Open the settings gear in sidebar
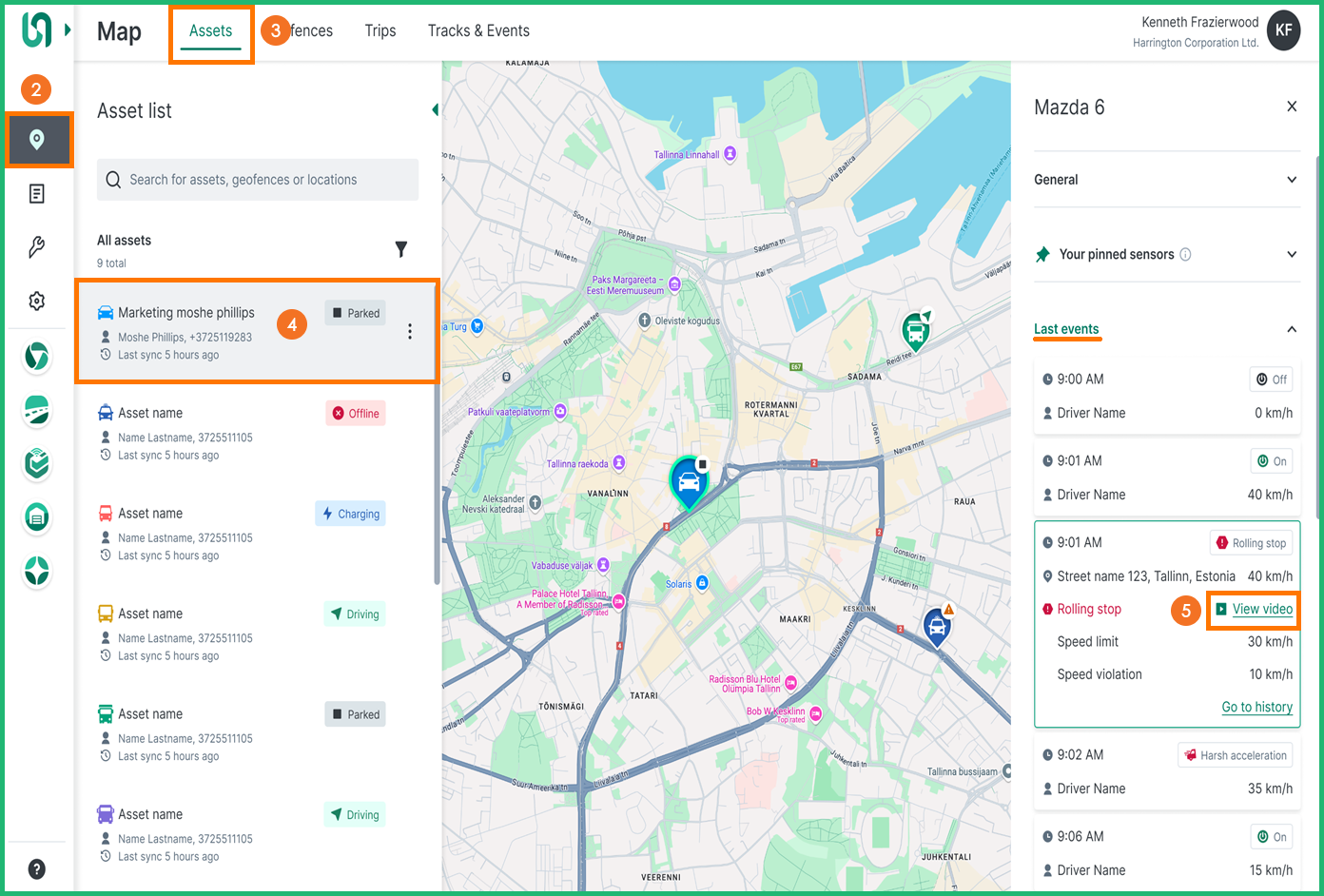1324x896 pixels. [x=37, y=302]
